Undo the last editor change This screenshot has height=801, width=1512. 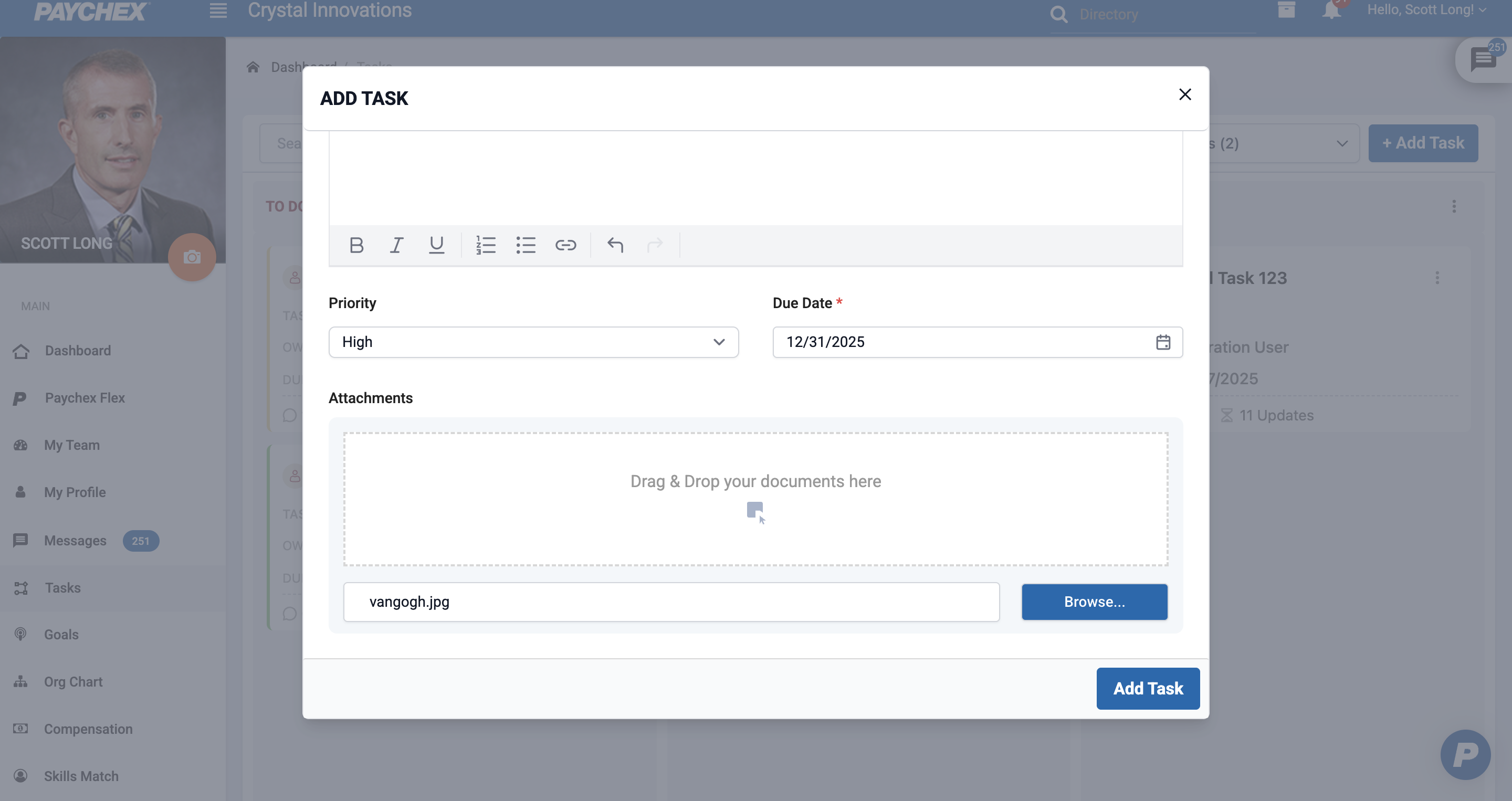[x=615, y=245]
